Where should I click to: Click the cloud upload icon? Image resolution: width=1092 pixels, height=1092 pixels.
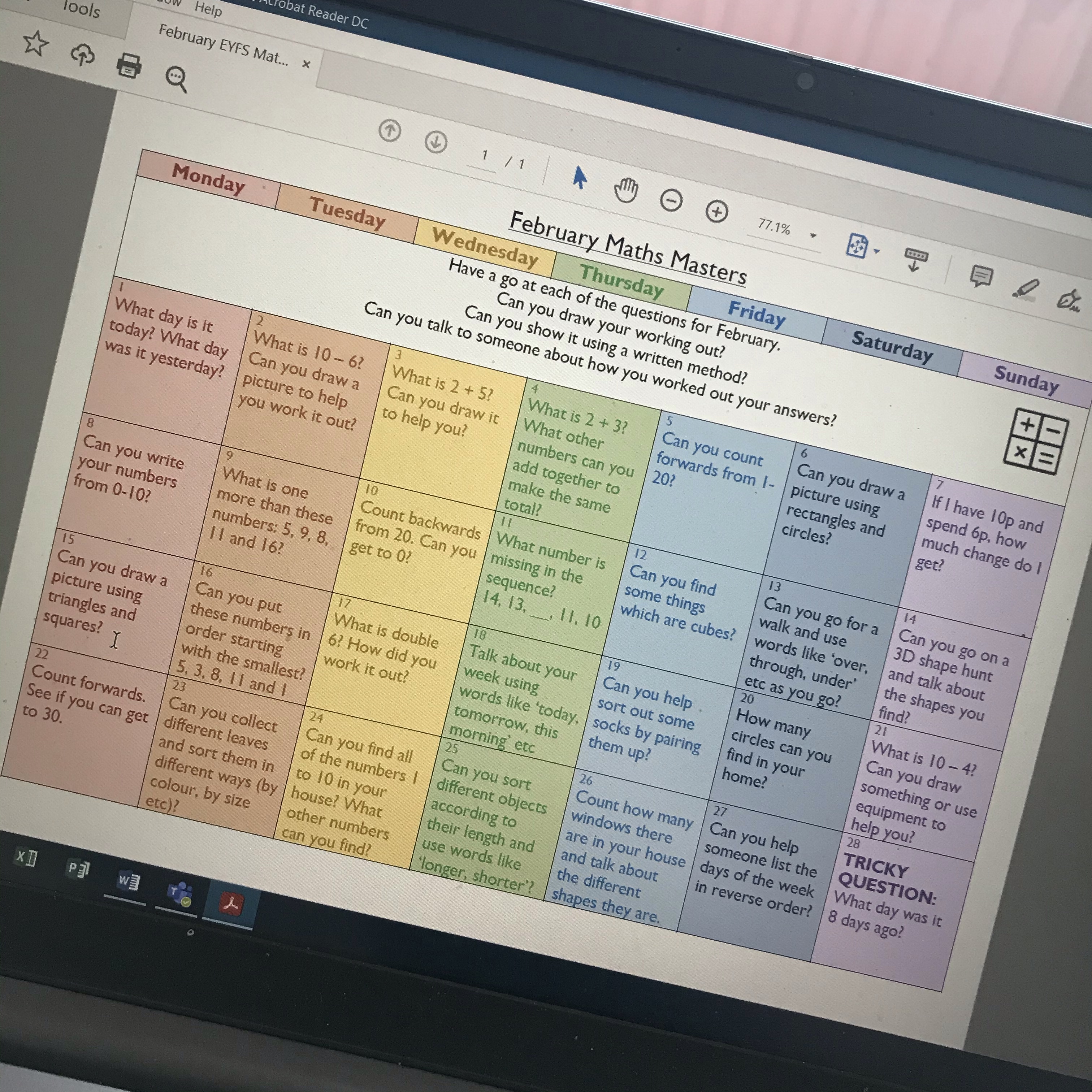[x=83, y=54]
